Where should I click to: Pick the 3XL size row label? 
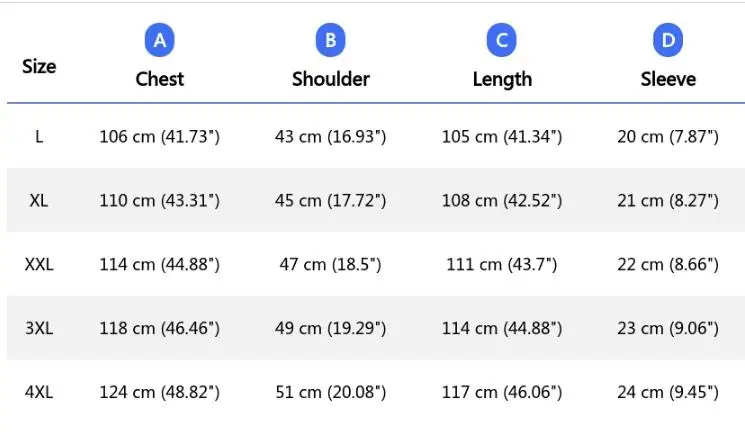coord(39,329)
